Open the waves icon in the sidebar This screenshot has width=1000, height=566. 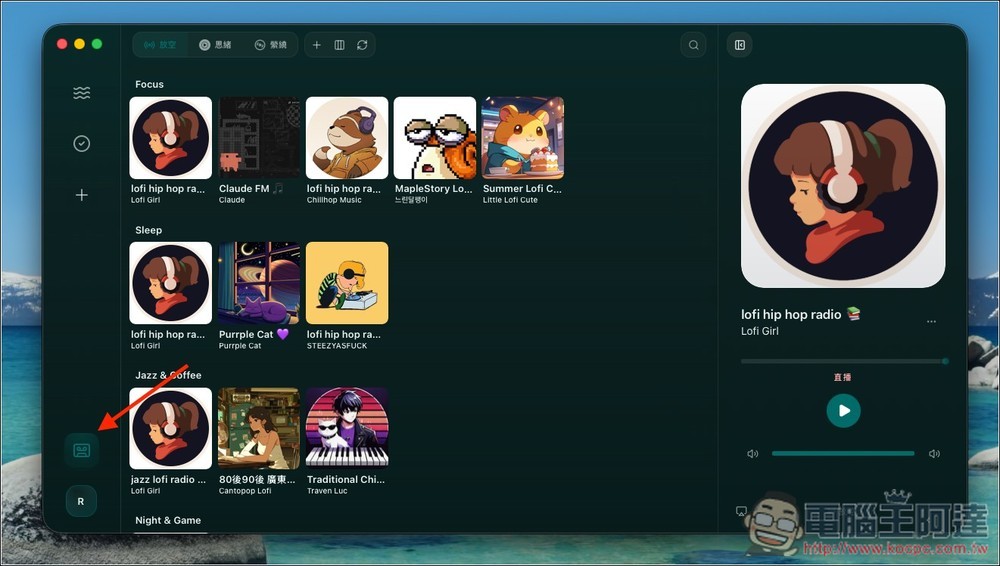point(82,93)
